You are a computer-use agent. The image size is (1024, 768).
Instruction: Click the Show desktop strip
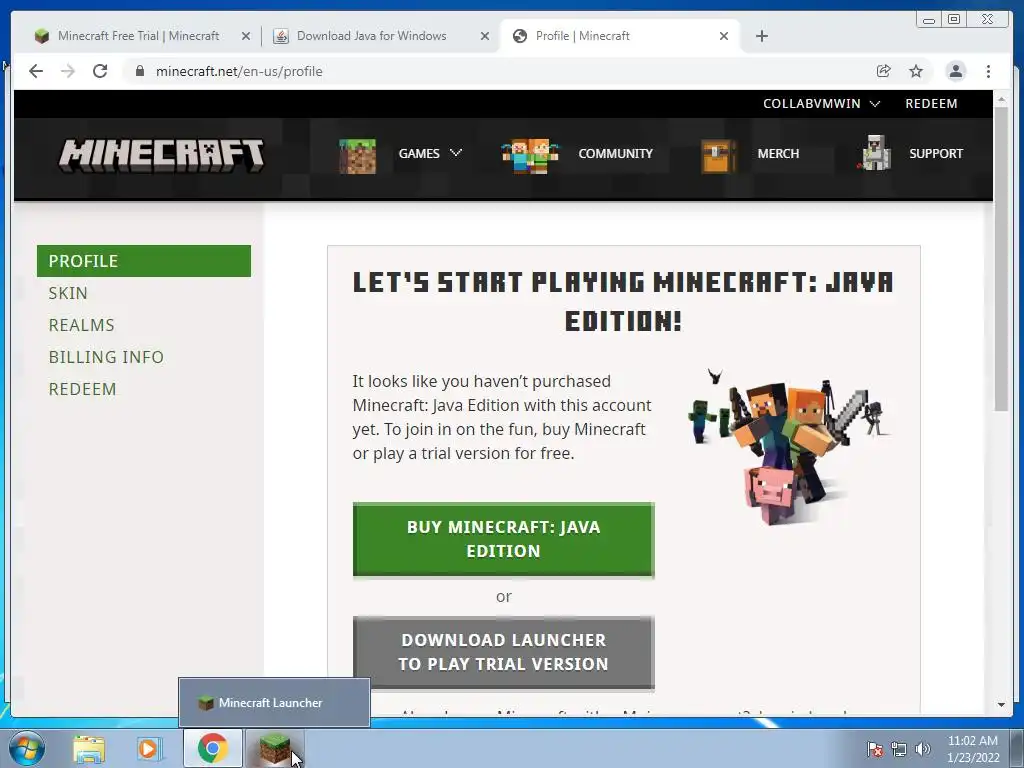pos(1019,748)
